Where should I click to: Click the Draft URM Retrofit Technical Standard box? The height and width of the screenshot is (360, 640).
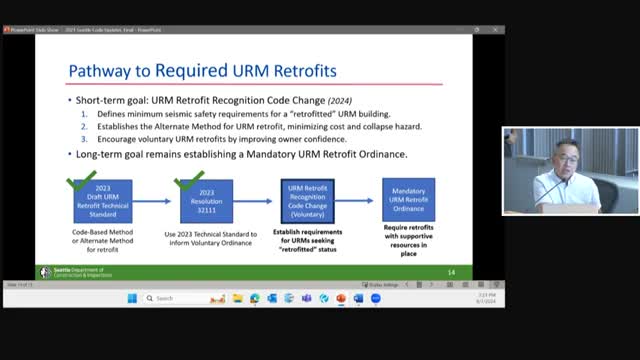point(103,201)
